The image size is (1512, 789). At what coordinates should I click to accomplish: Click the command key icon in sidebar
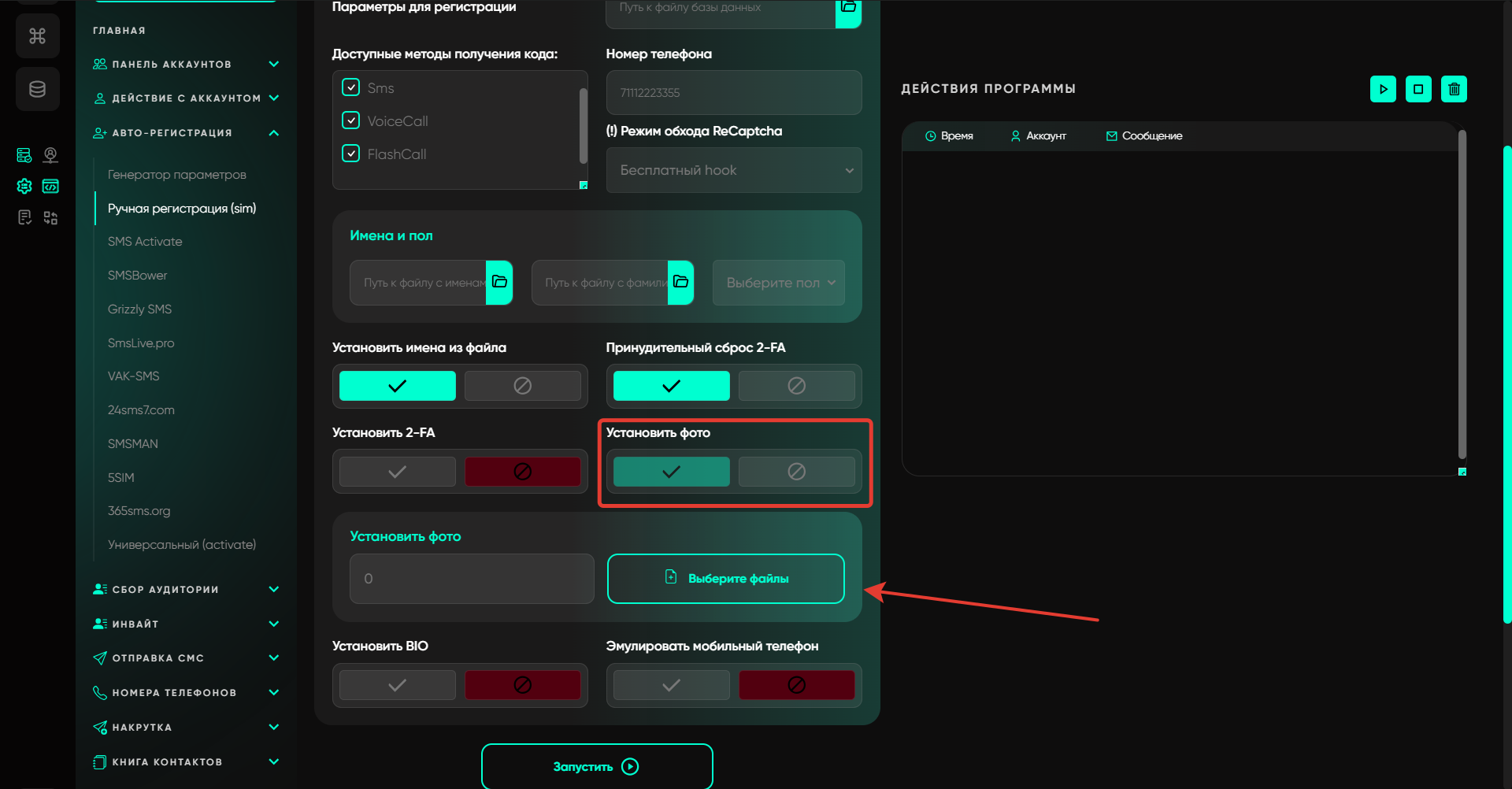pyautogui.click(x=37, y=35)
